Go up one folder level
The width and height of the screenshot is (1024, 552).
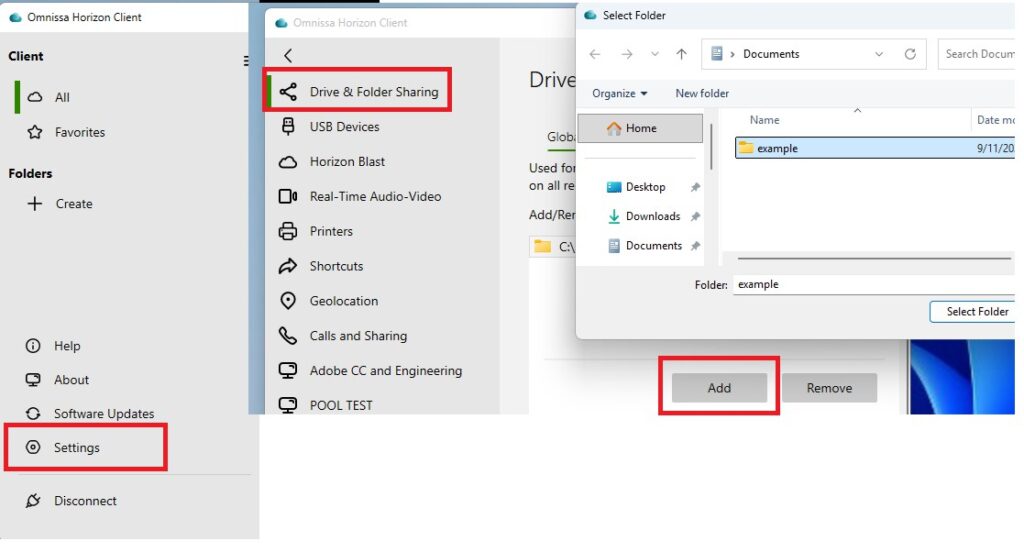pos(681,55)
